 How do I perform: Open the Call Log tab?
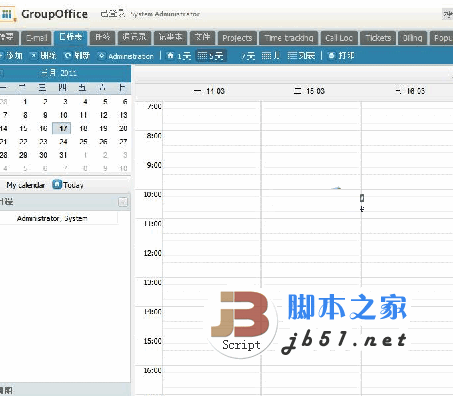[339, 38]
